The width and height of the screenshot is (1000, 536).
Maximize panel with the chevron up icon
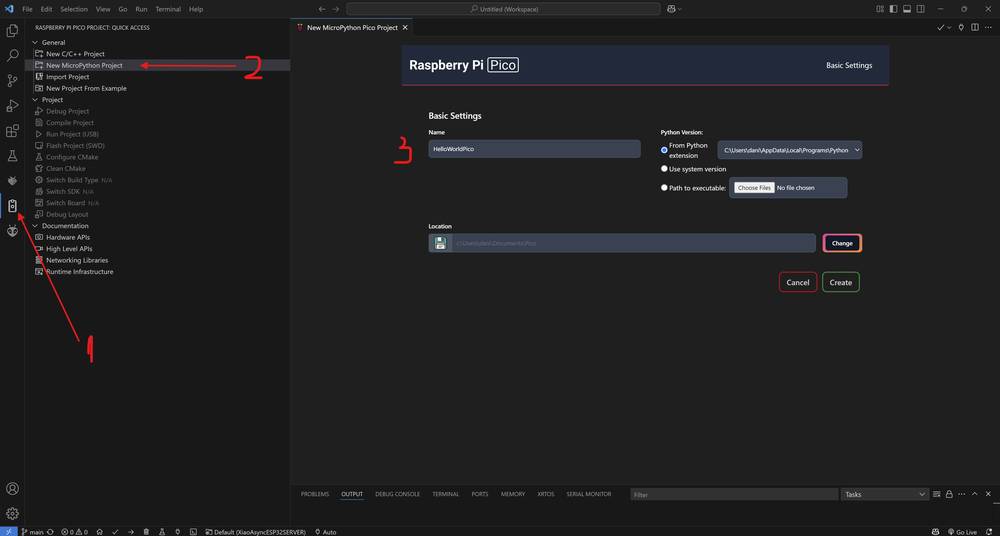tap(976, 494)
